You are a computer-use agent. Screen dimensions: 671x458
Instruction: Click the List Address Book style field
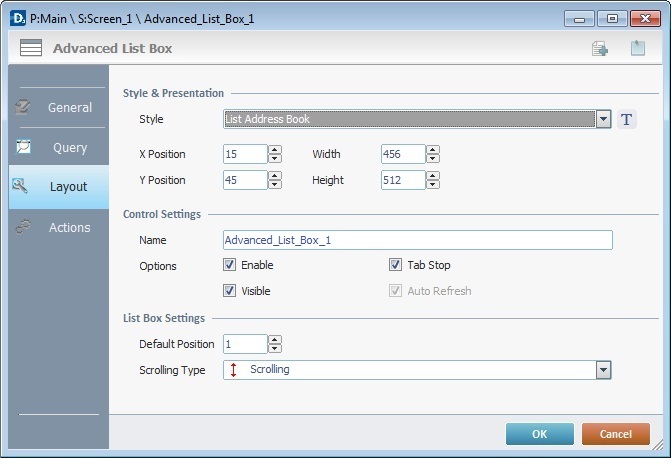410,119
